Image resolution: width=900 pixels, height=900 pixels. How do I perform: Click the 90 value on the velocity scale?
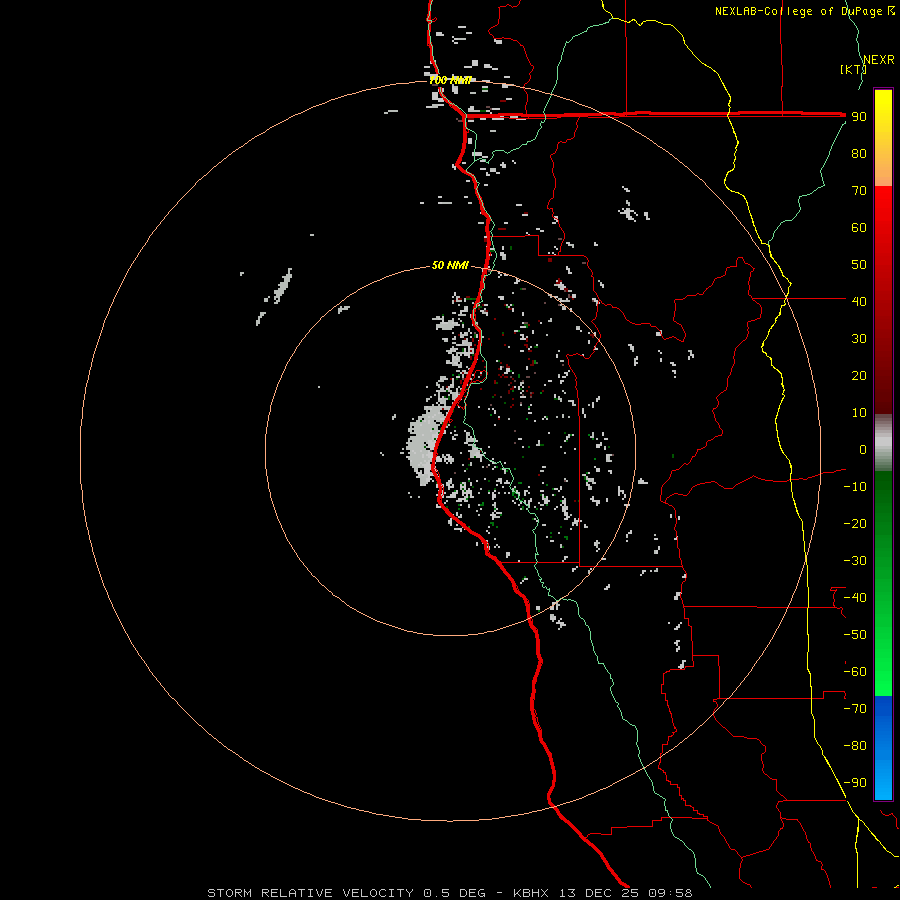859,117
